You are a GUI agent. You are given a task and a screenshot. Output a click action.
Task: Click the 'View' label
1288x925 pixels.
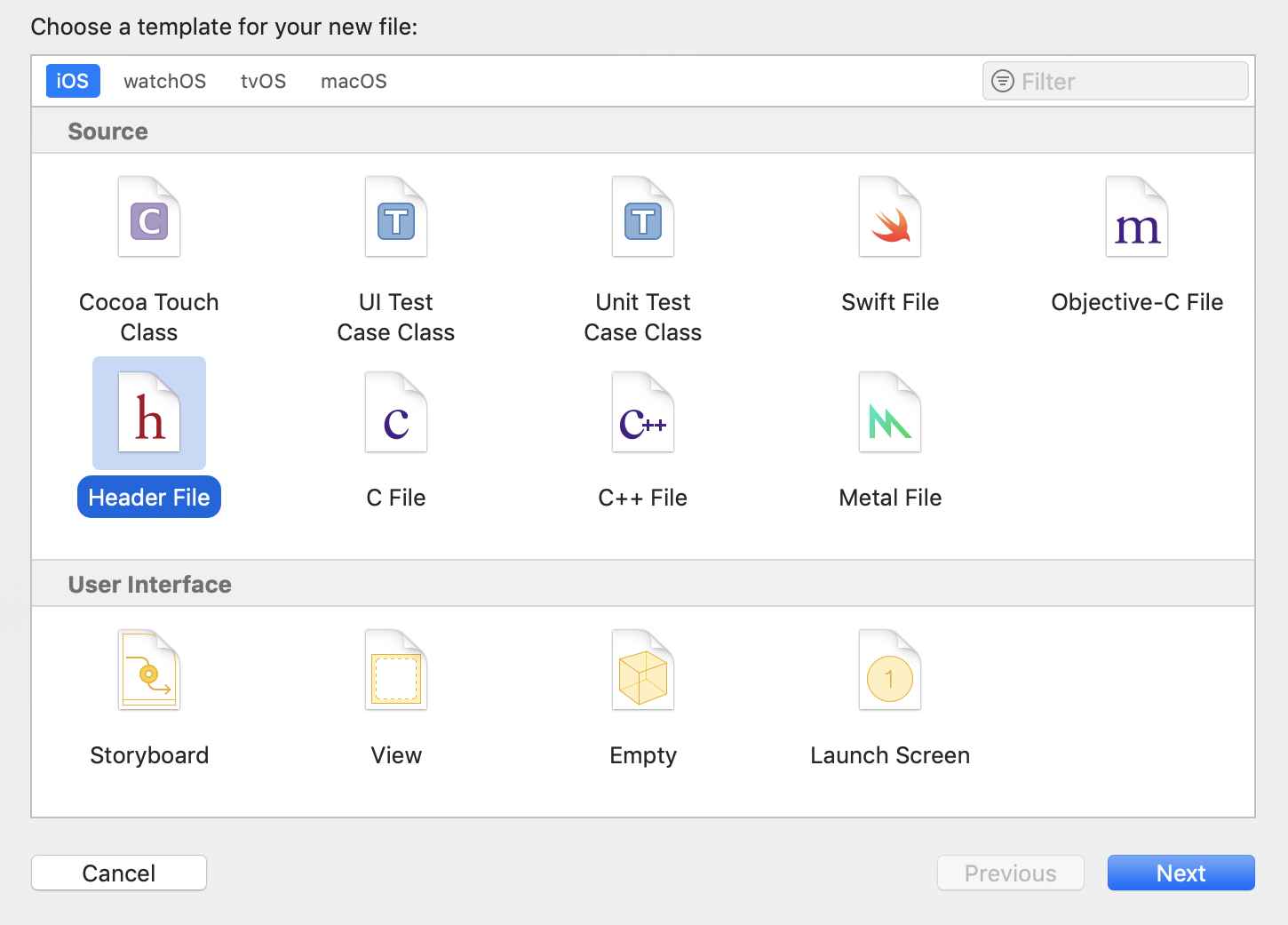pyautogui.click(x=396, y=755)
